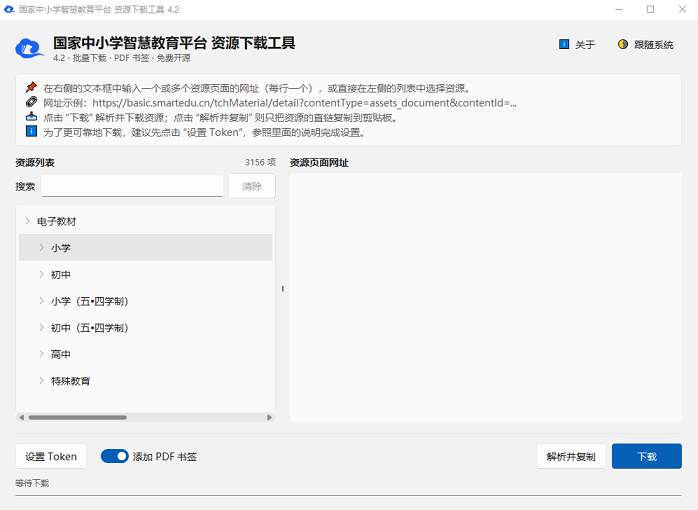Viewport: 698px width, 510px height.
Task: Click the red pushpin icon in instructions
Action: pyautogui.click(x=31, y=87)
